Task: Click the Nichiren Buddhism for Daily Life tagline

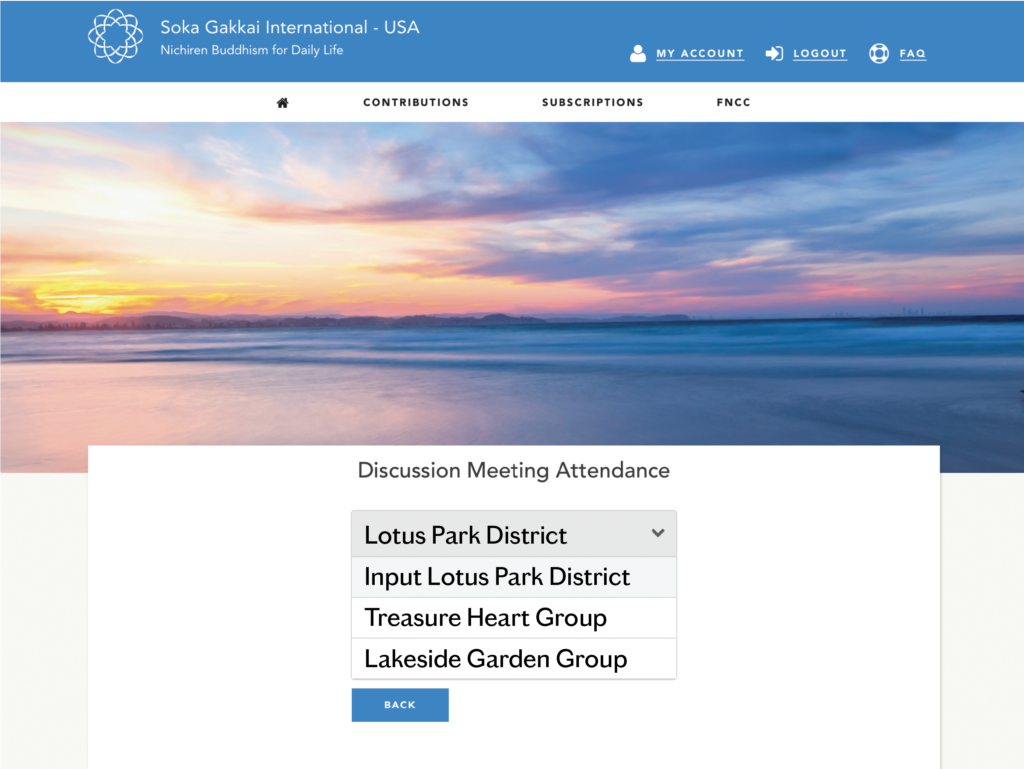Action: 251,50
